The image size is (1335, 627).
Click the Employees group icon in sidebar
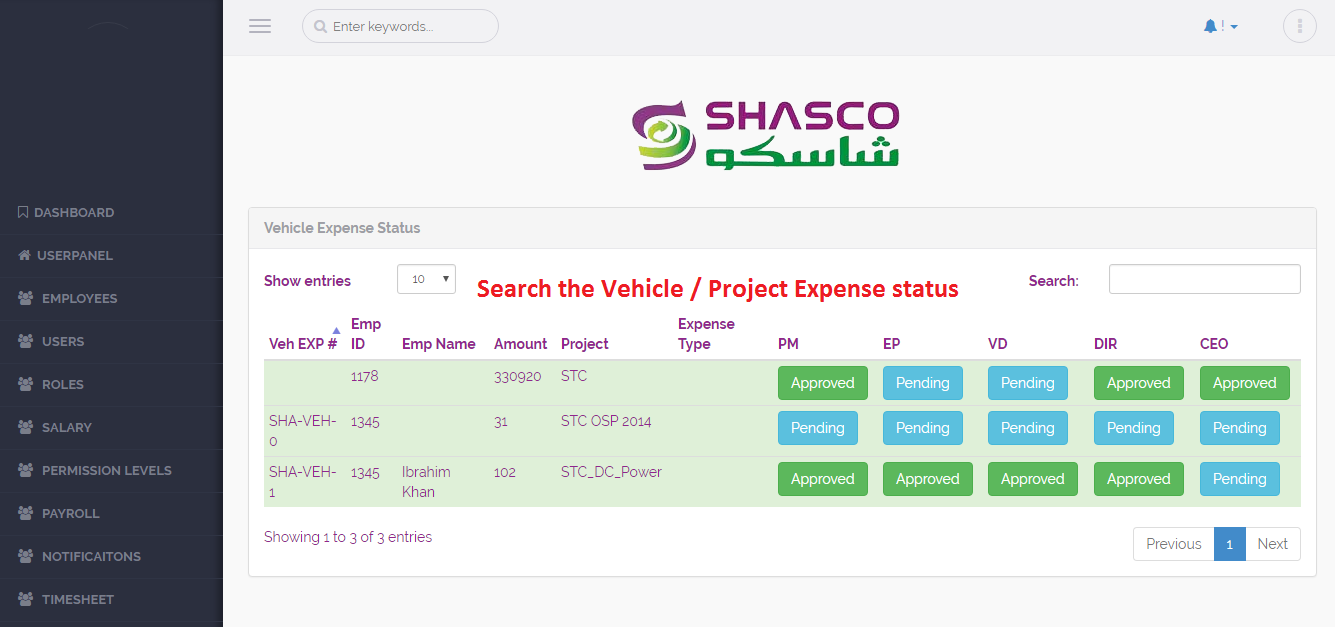[25, 298]
